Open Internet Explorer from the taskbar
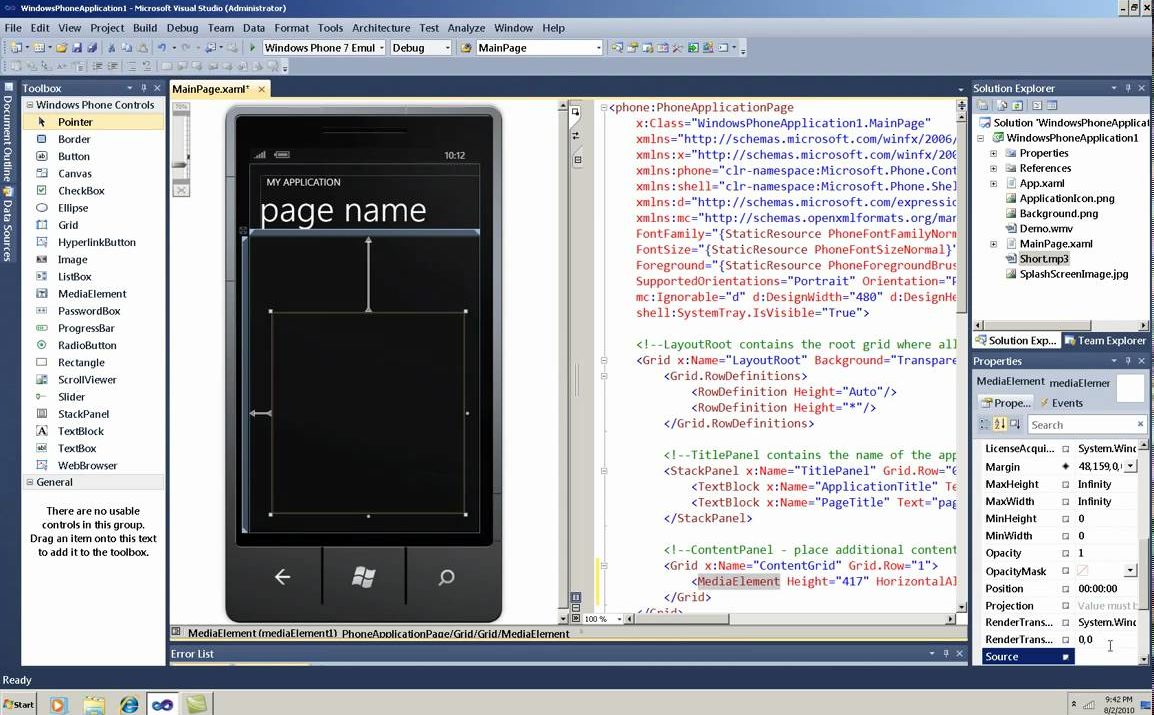Viewport: 1154px width, 715px height. 129,704
